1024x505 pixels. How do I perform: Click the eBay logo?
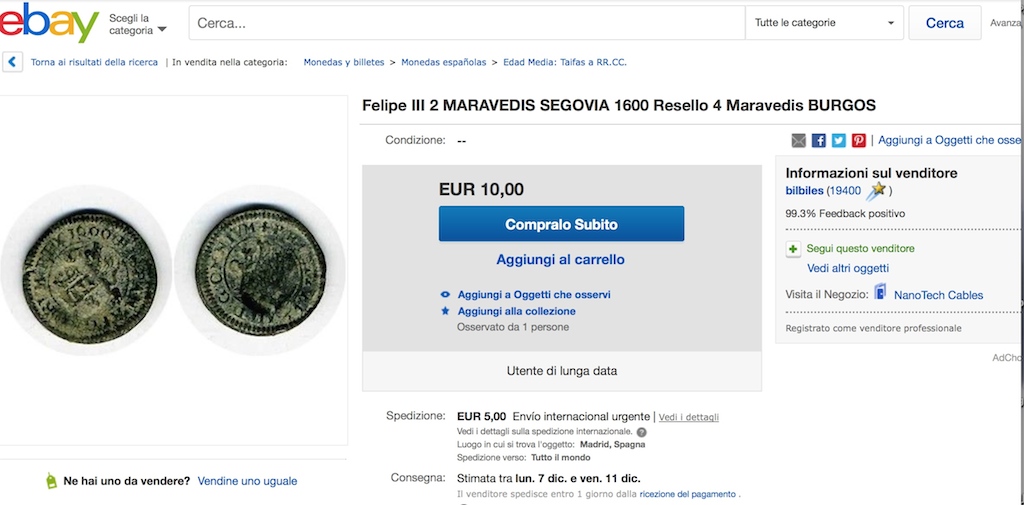pyautogui.click(x=50, y=22)
